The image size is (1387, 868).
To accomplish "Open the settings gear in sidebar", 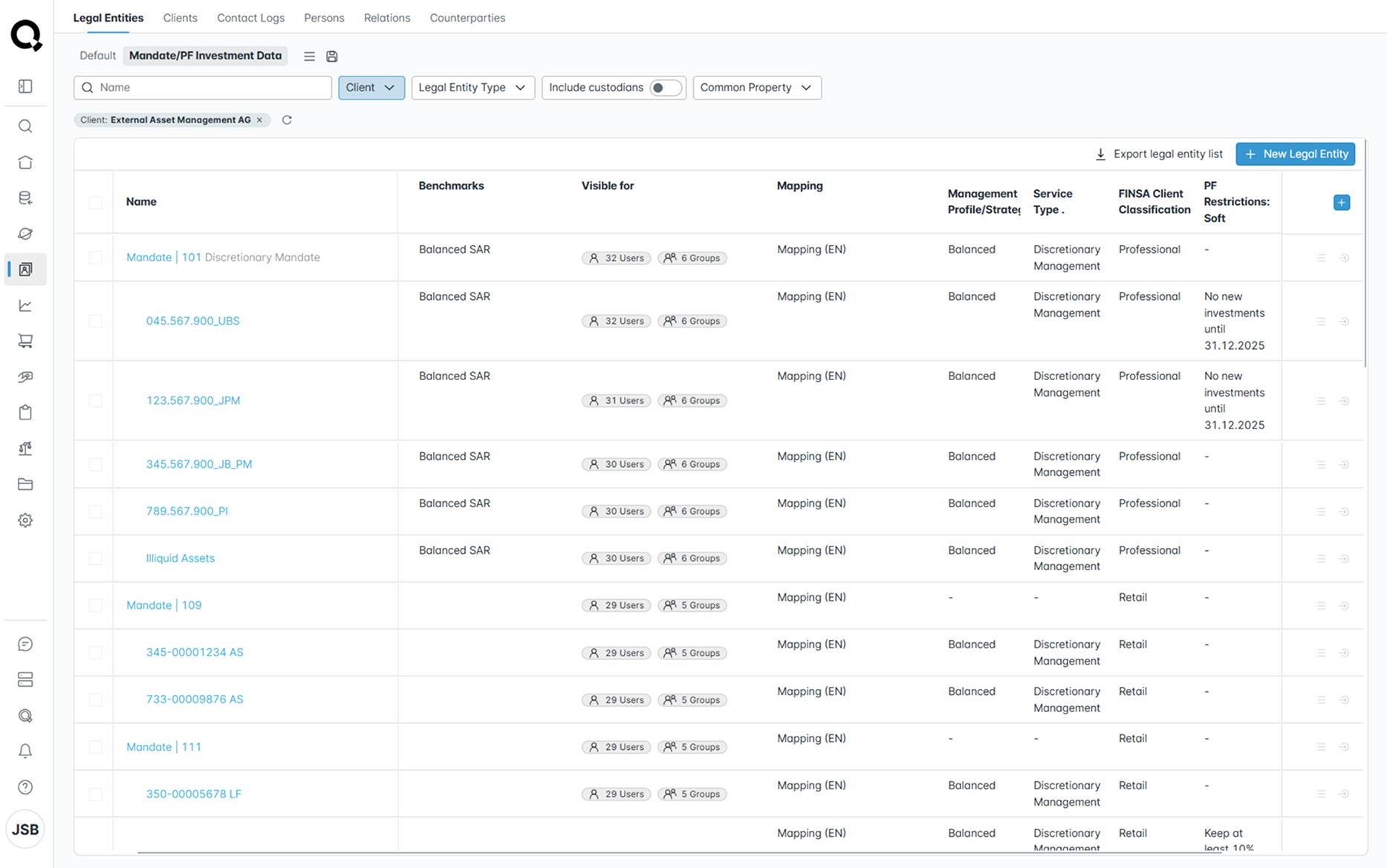I will (25, 521).
